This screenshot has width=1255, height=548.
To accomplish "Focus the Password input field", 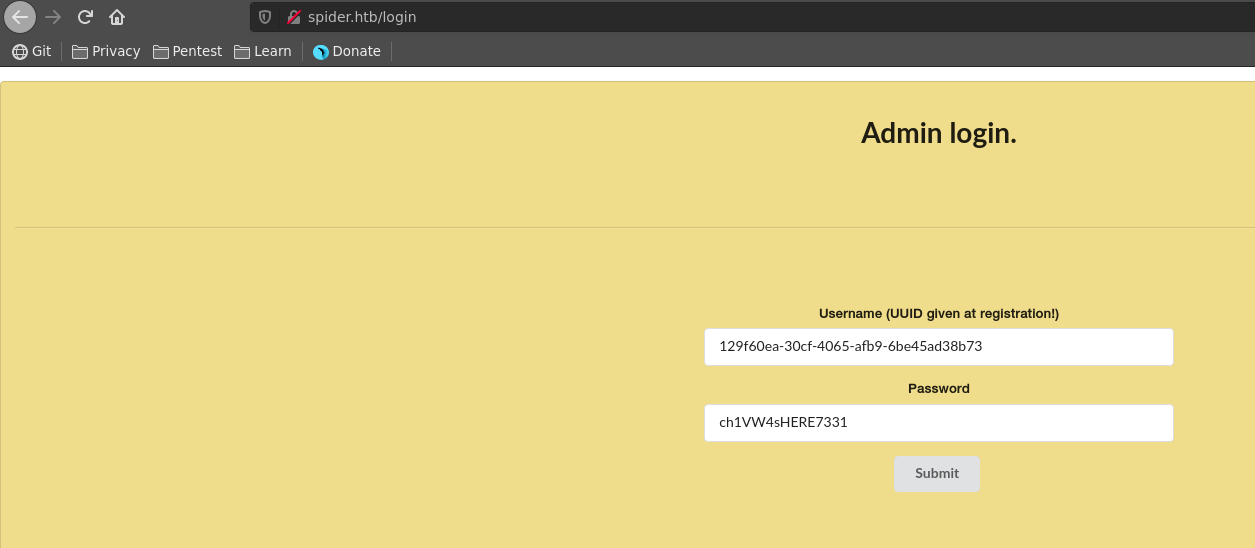I will (938, 423).
